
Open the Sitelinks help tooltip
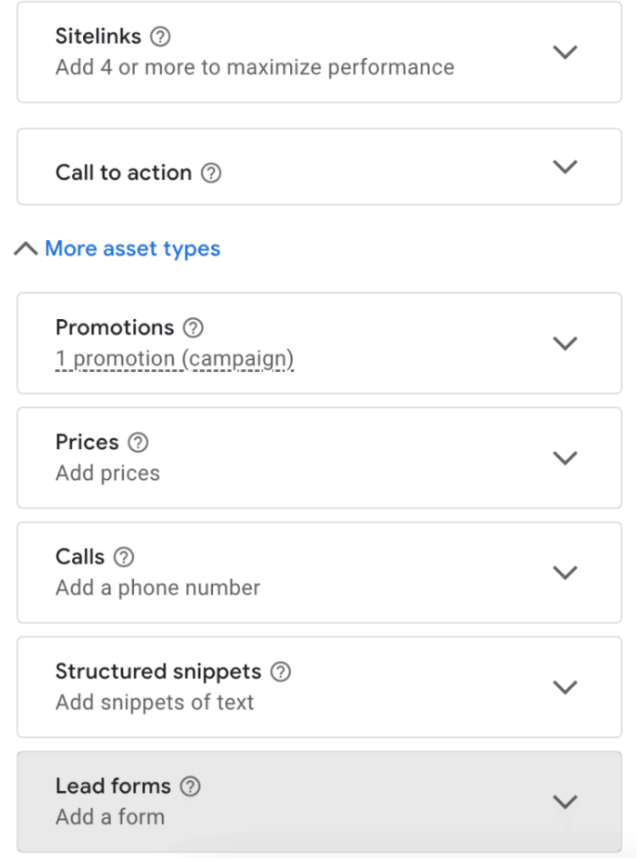click(x=159, y=36)
